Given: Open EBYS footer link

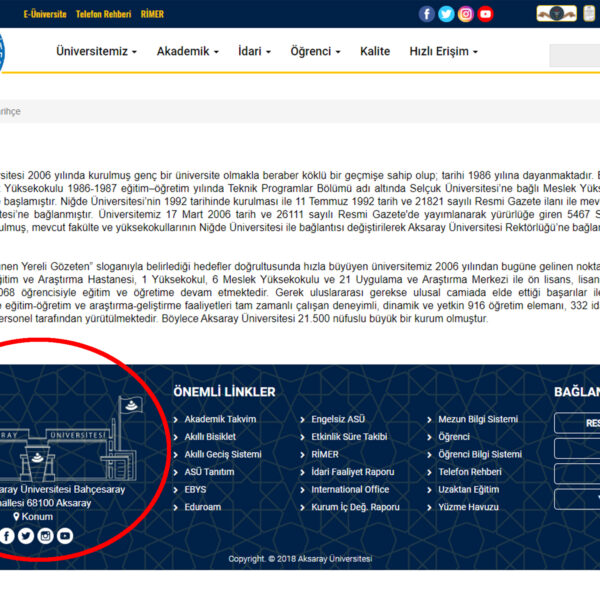Looking at the screenshot, I should [x=195, y=490].
